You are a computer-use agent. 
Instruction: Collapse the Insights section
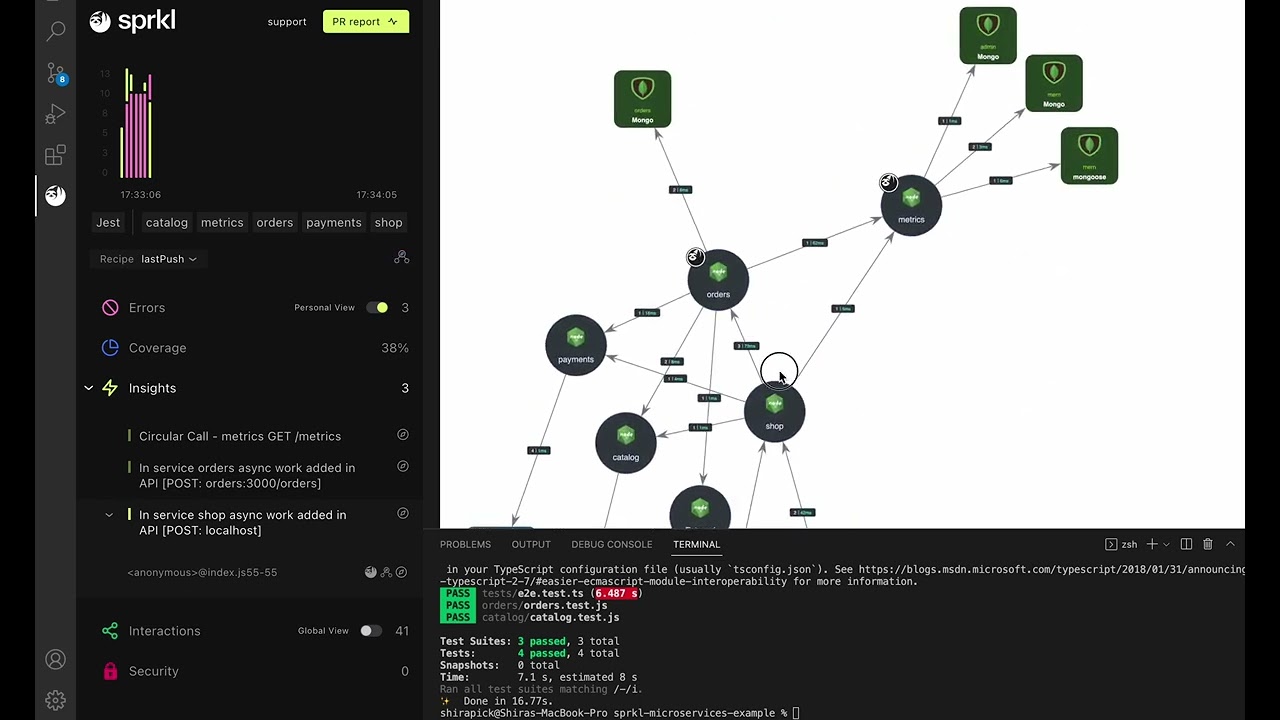89,388
